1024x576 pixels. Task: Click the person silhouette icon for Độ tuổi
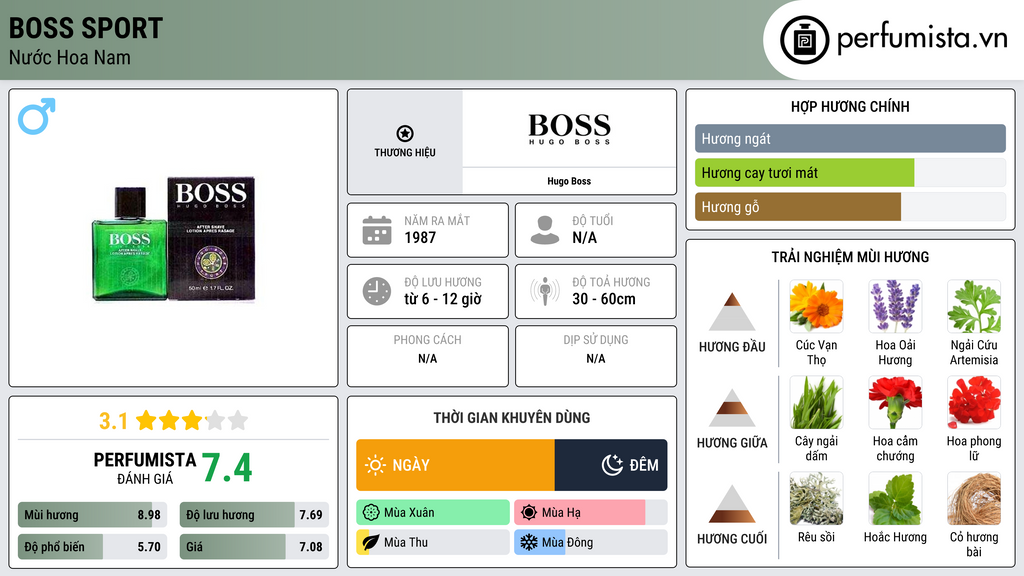click(545, 230)
